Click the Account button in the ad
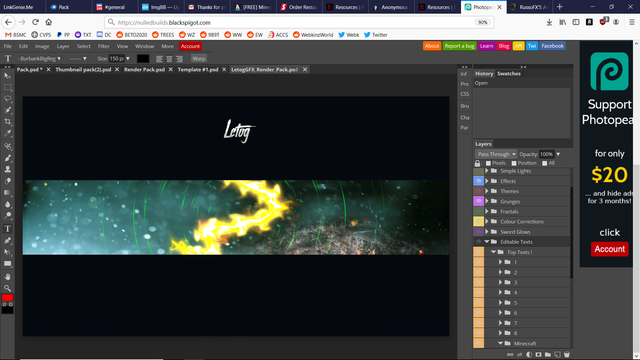Screen dimensions: 640x360 tap(609, 249)
